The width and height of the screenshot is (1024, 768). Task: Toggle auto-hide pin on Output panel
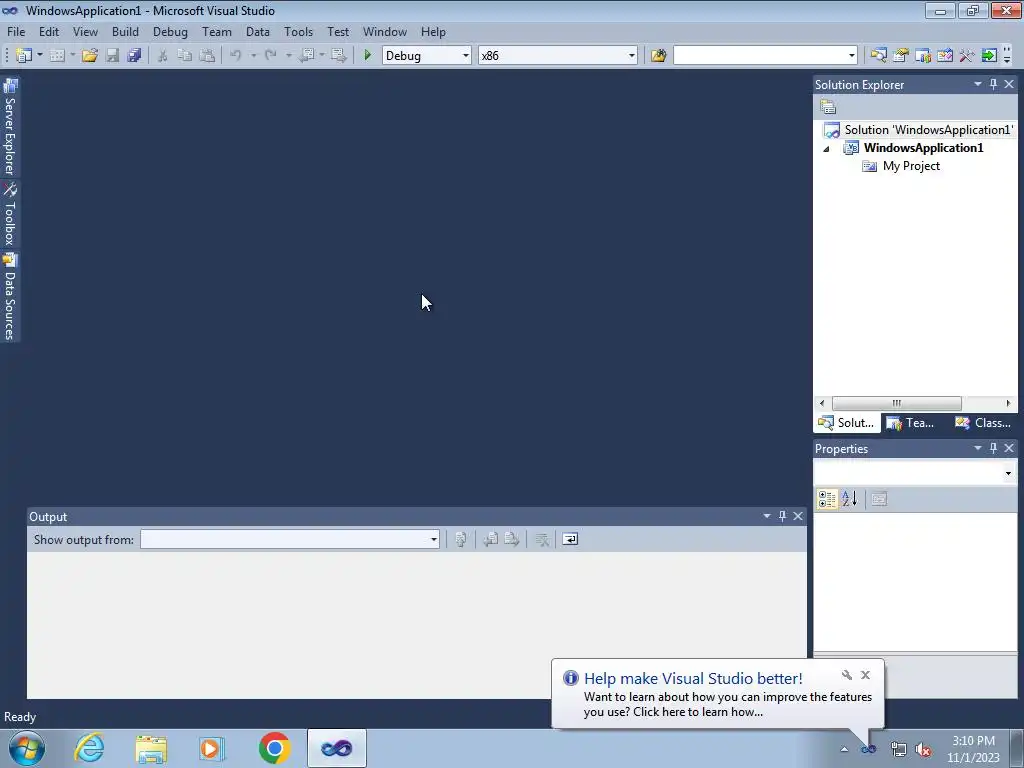[782, 516]
